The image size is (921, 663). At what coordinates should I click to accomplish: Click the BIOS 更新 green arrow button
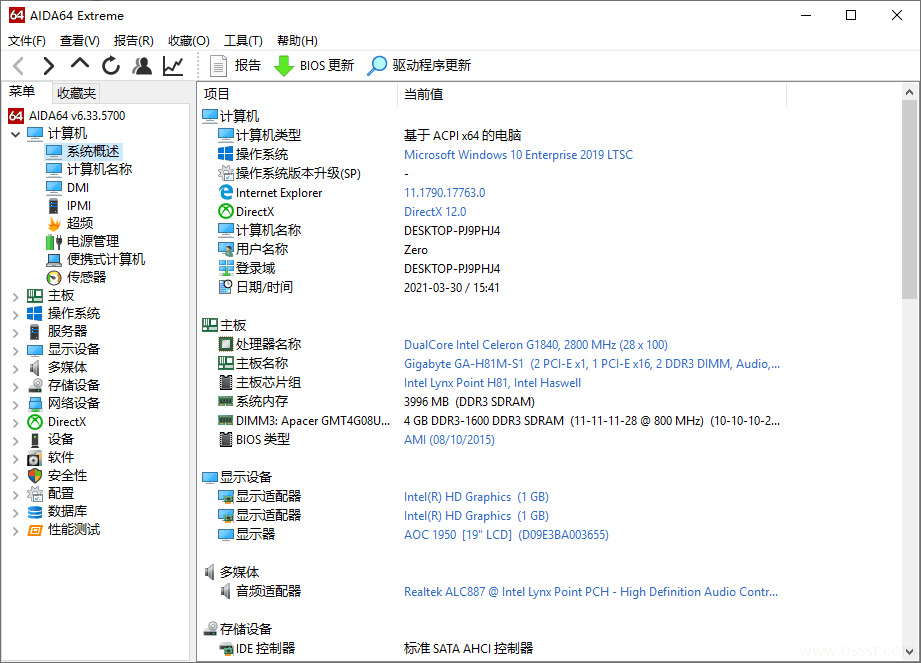[314, 66]
